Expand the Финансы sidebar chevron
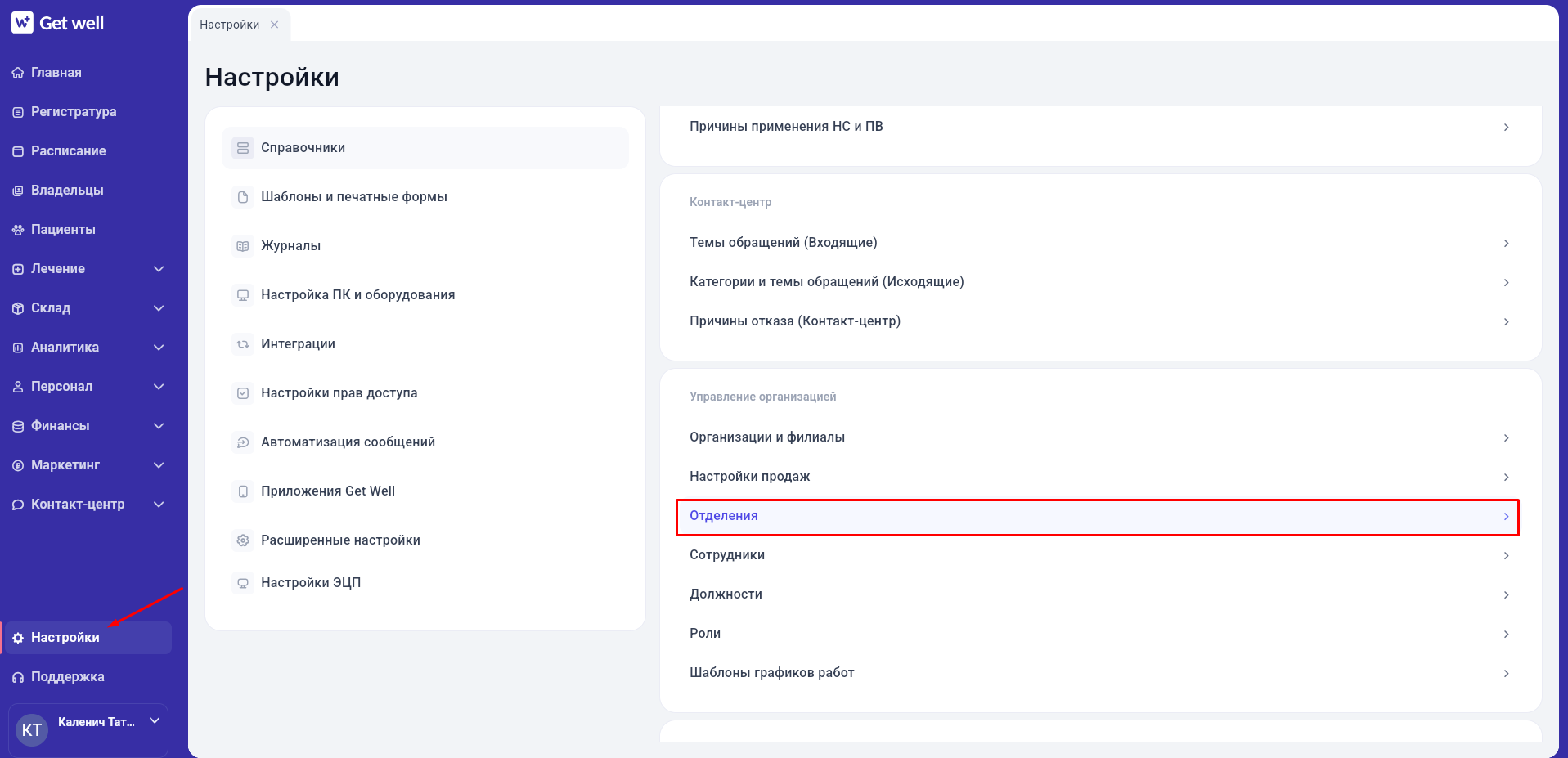This screenshot has width=1568, height=758. pos(159,426)
